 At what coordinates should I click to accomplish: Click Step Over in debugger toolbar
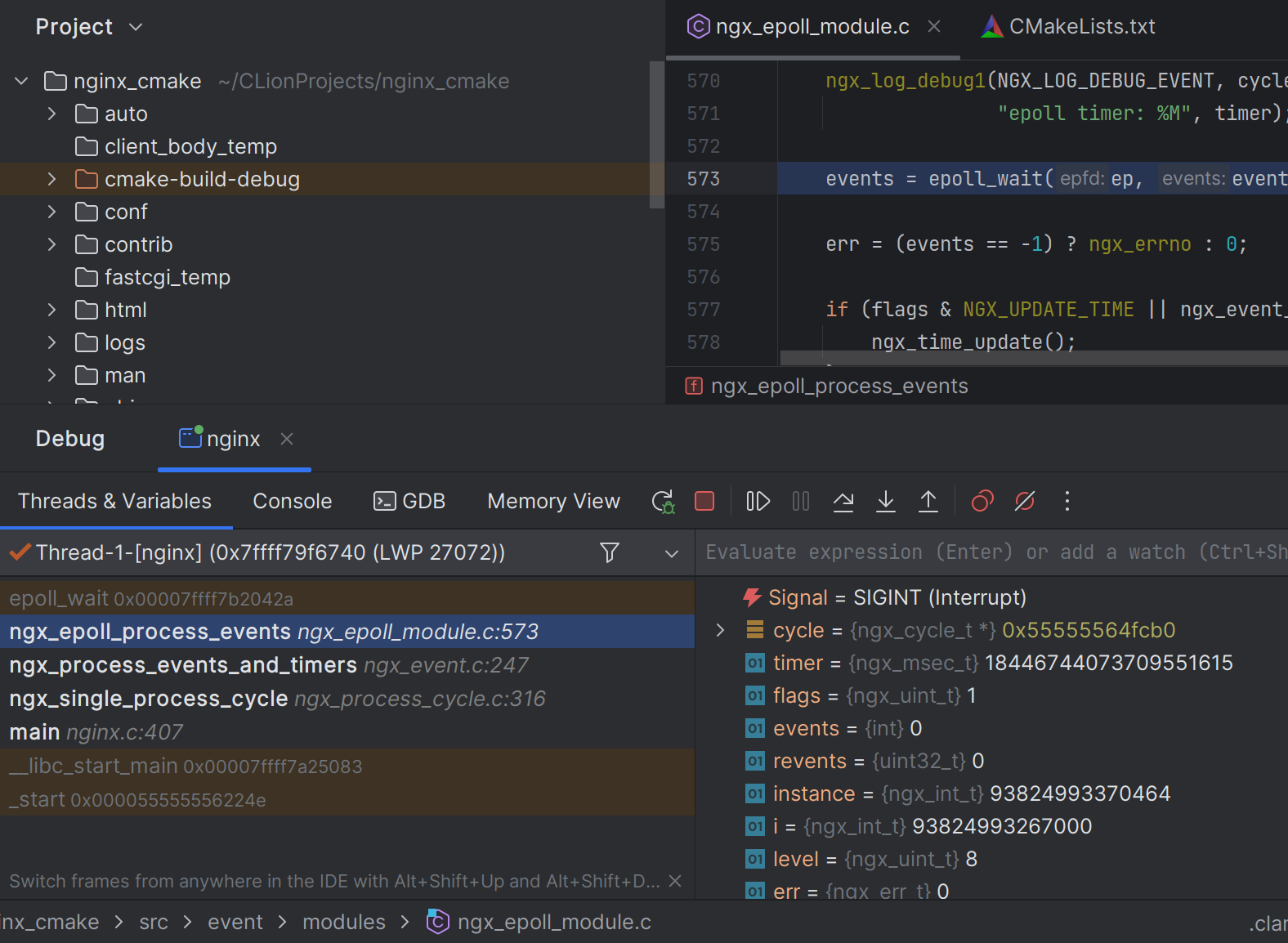843,501
